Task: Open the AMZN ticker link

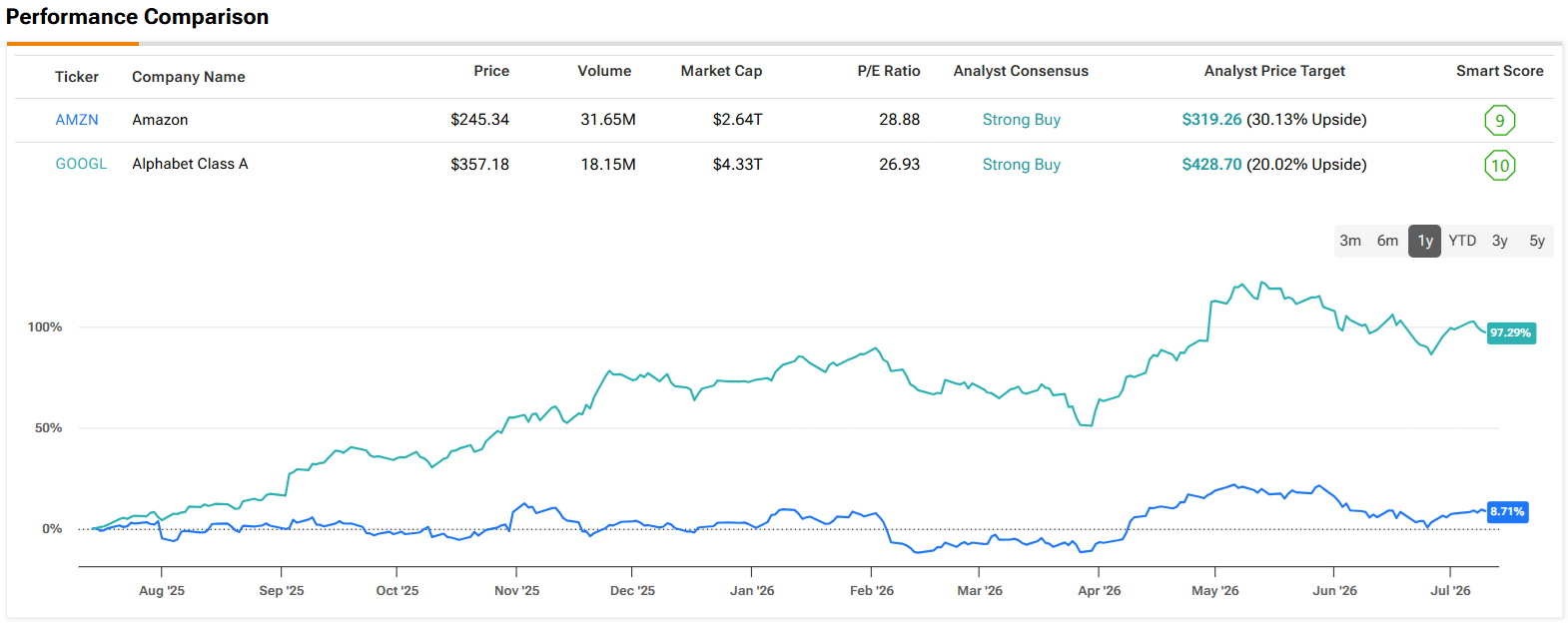Action: coord(77,120)
